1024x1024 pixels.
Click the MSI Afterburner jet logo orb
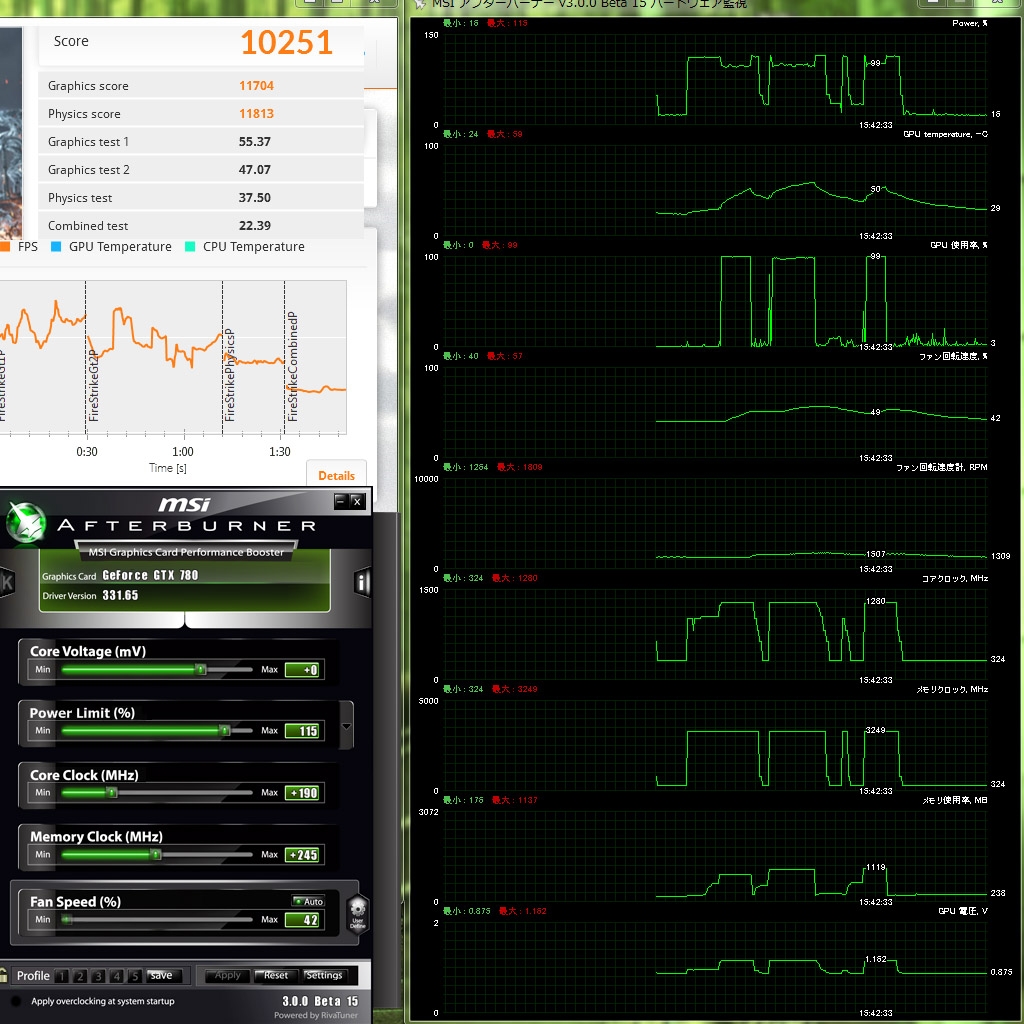(x=25, y=524)
